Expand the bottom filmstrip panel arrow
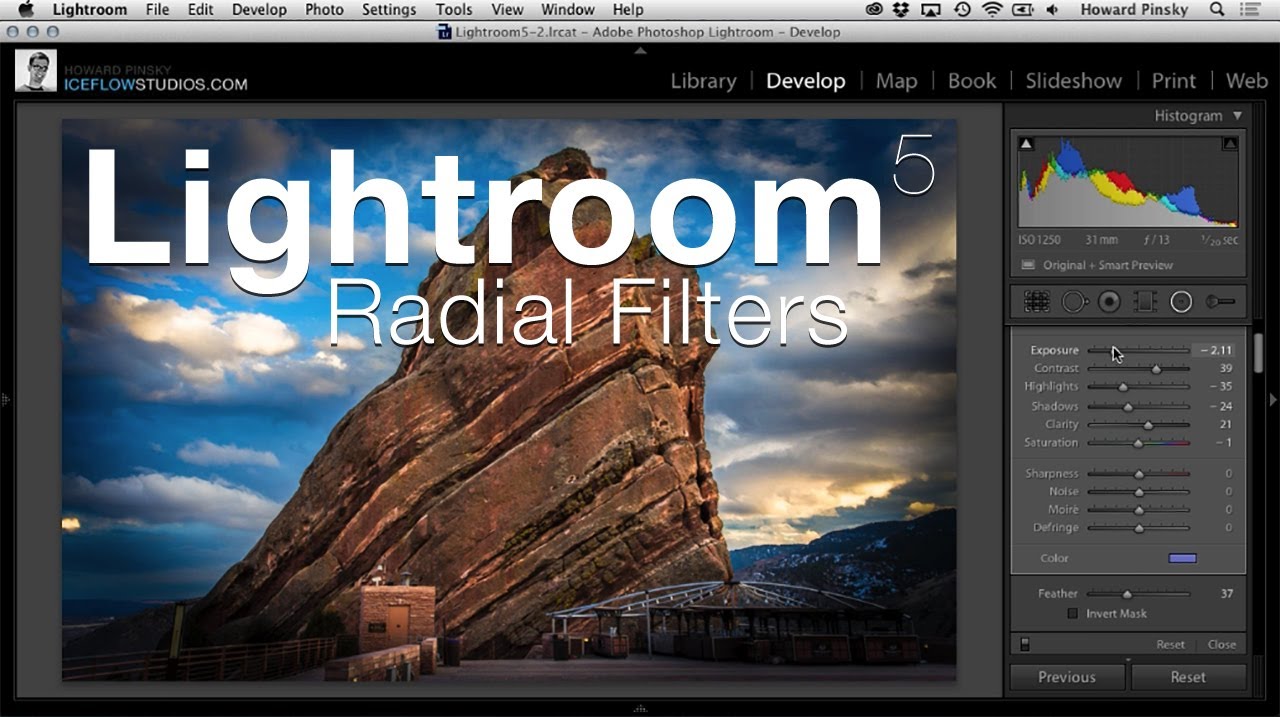This screenshot has height=717, width=1280. coord(640,708)
